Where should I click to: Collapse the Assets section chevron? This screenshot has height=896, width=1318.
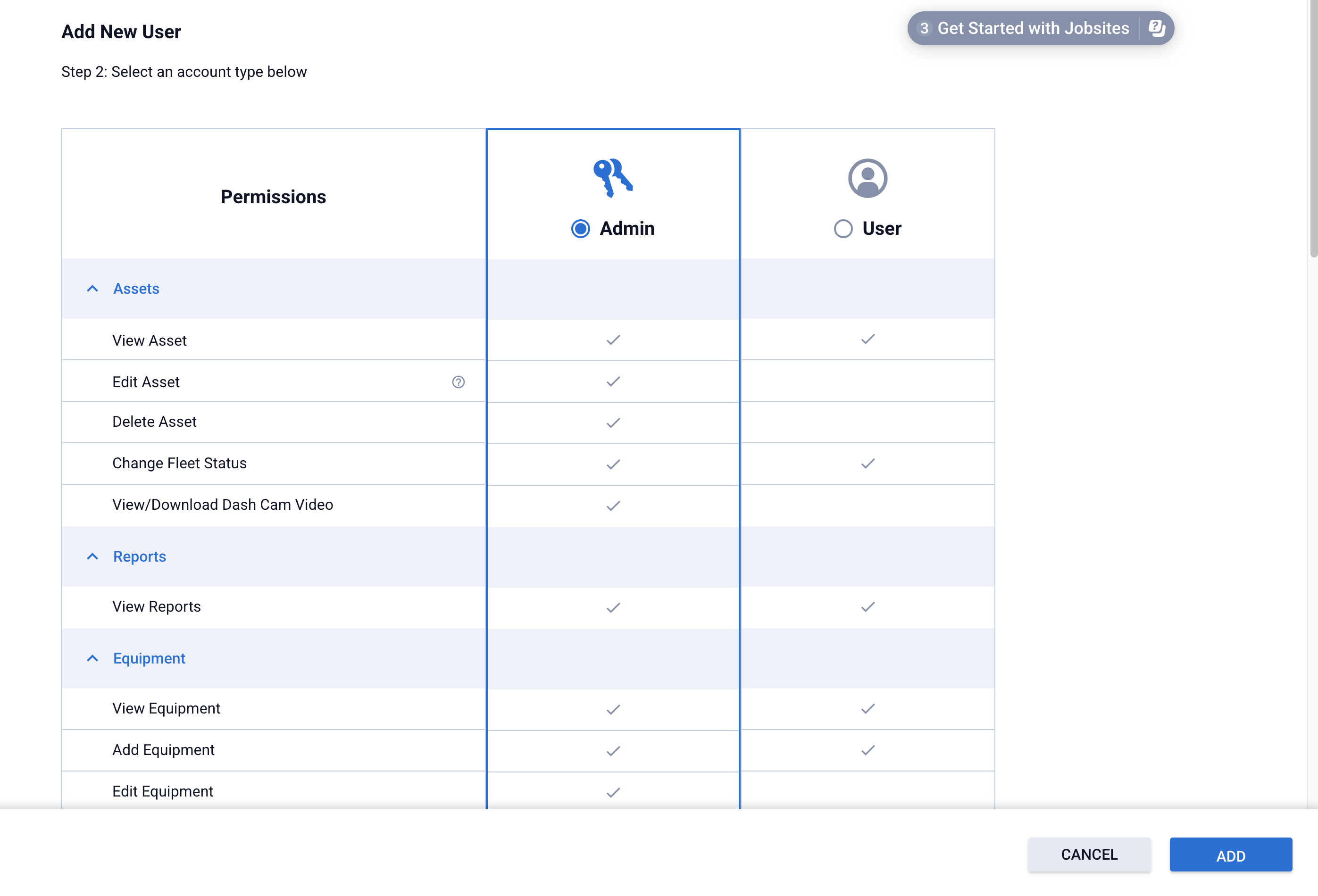92,289
